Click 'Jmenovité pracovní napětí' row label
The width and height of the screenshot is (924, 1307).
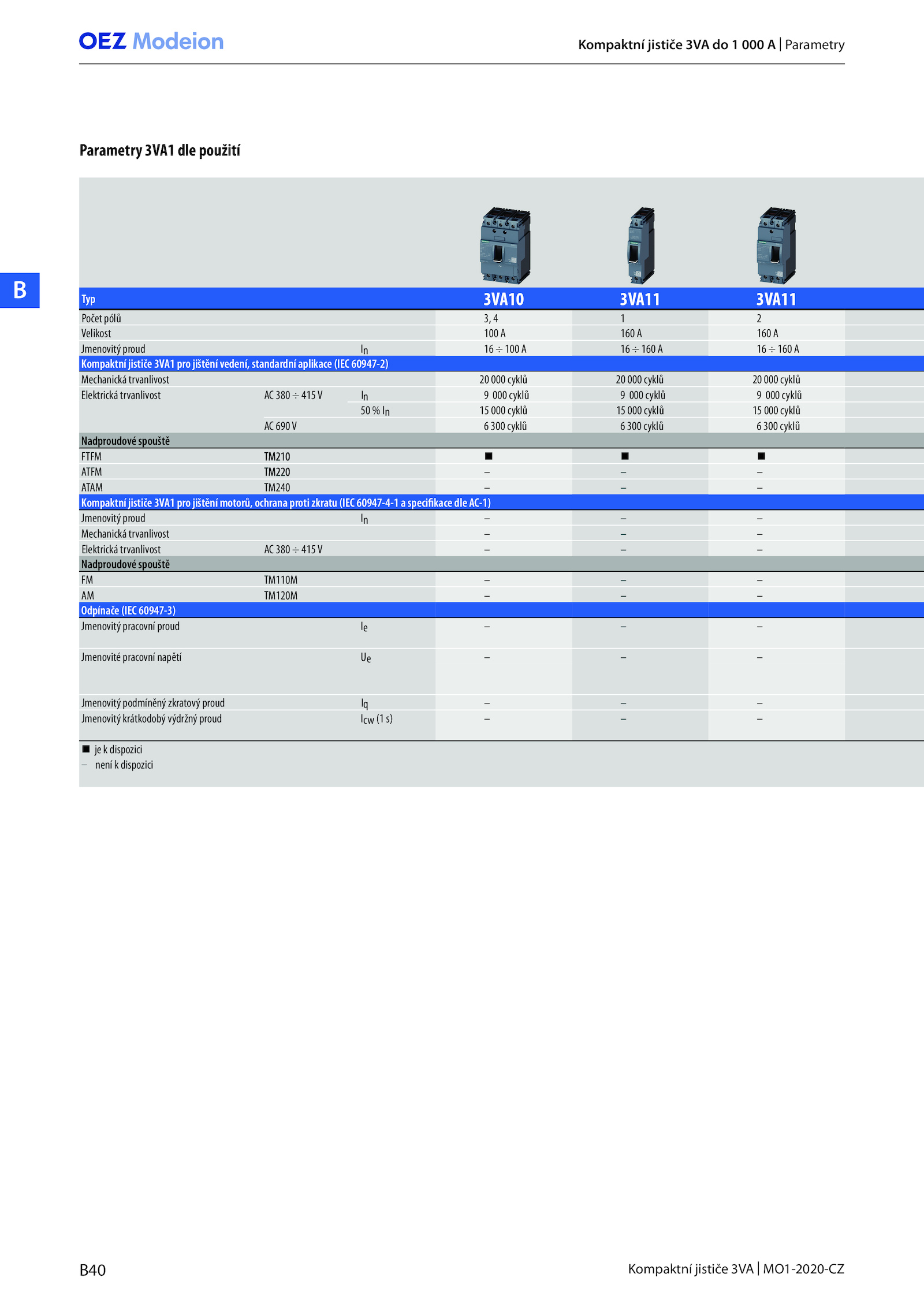(131, 657)
